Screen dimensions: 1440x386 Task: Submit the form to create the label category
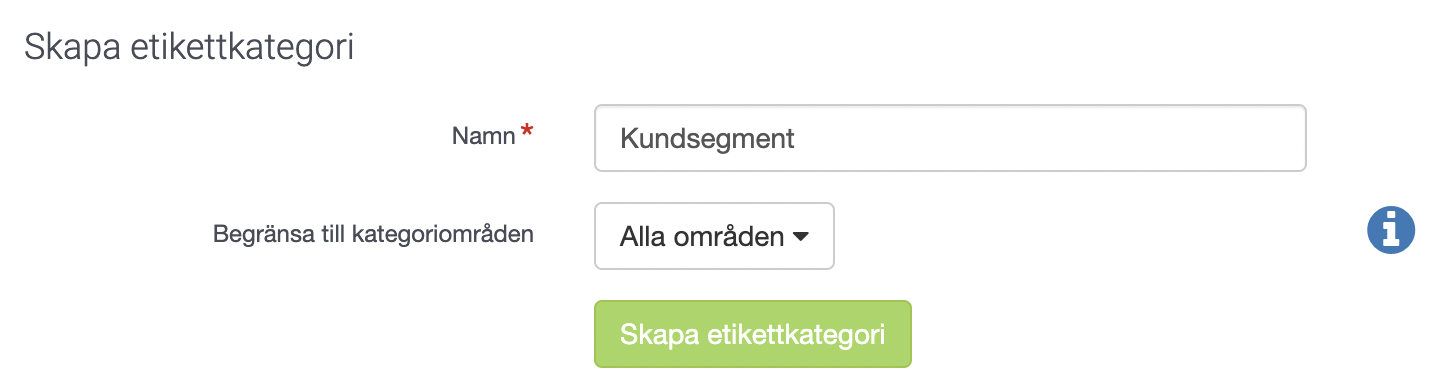(x=753, y=334)
